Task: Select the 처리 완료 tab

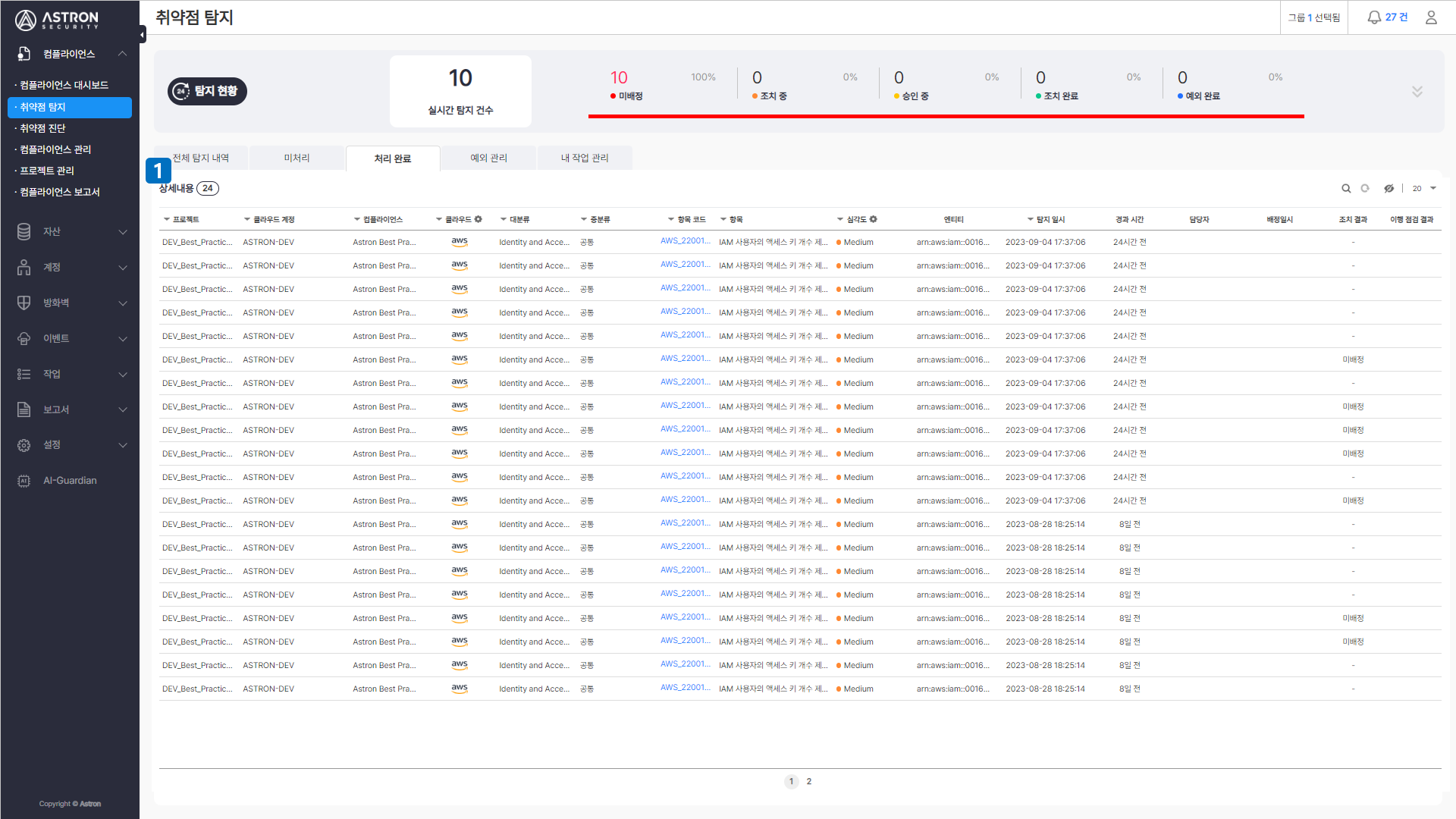Action: pyautogui.click(x=393, y=158)
